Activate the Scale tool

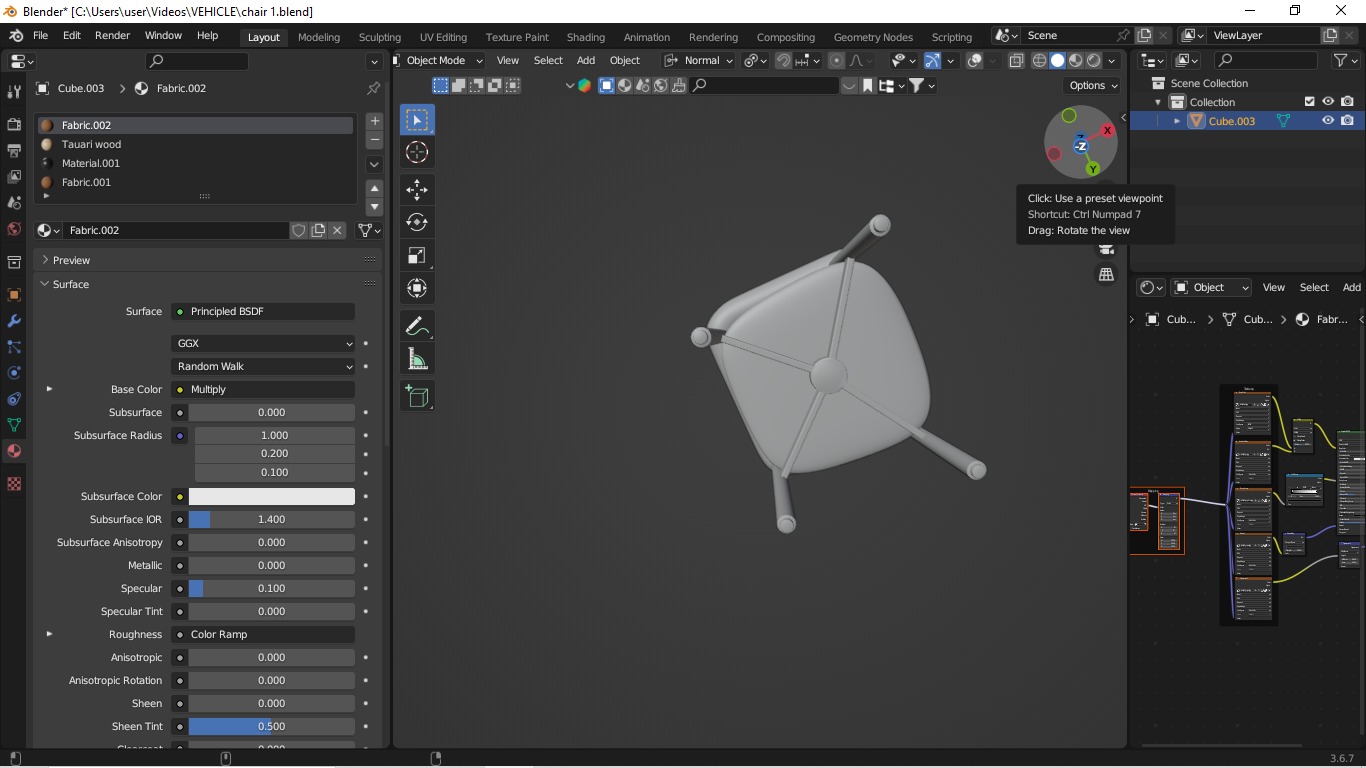coord(417,255)
